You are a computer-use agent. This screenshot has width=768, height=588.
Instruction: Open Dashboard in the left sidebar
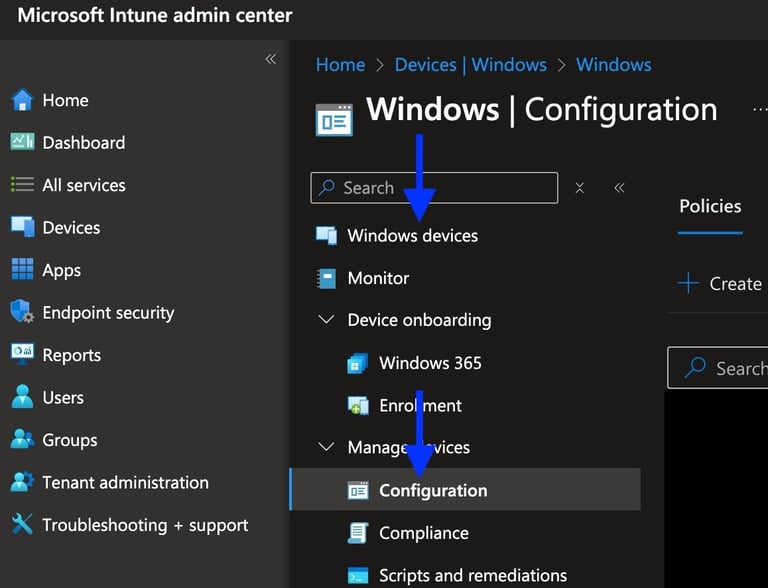pyautogui.click(x=84, y=143)
